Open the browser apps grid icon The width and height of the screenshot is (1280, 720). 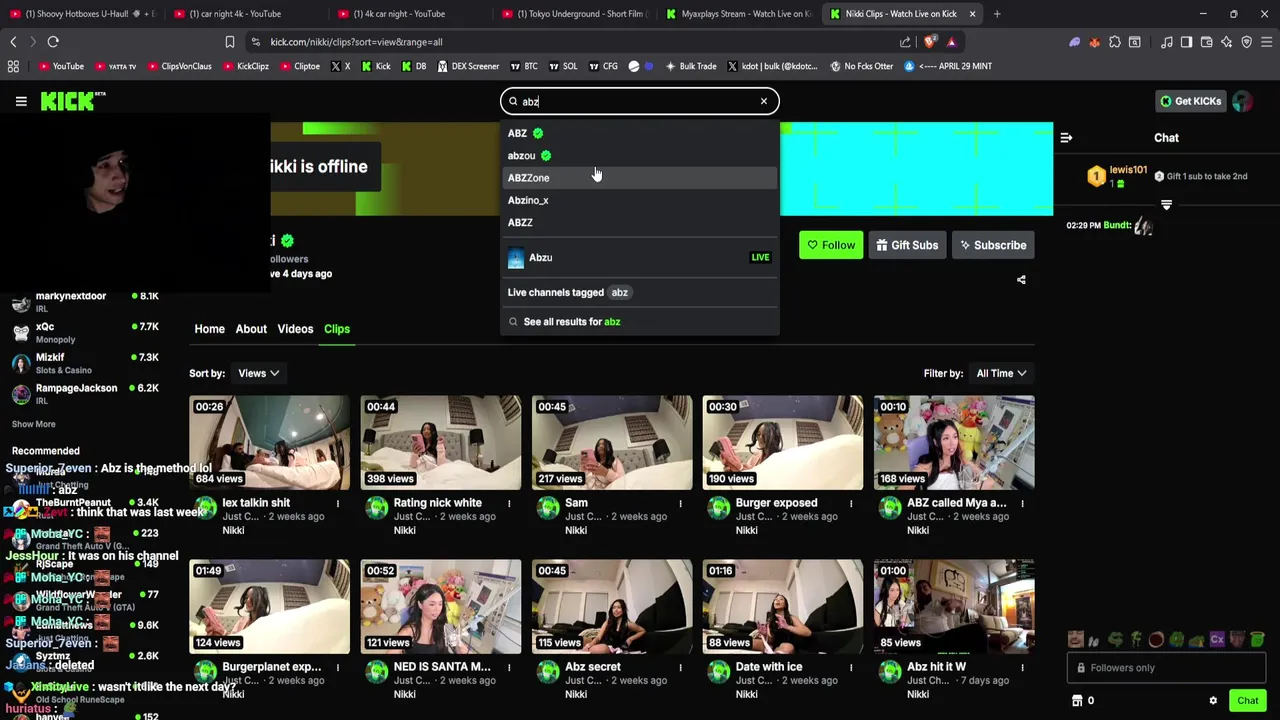13,66
